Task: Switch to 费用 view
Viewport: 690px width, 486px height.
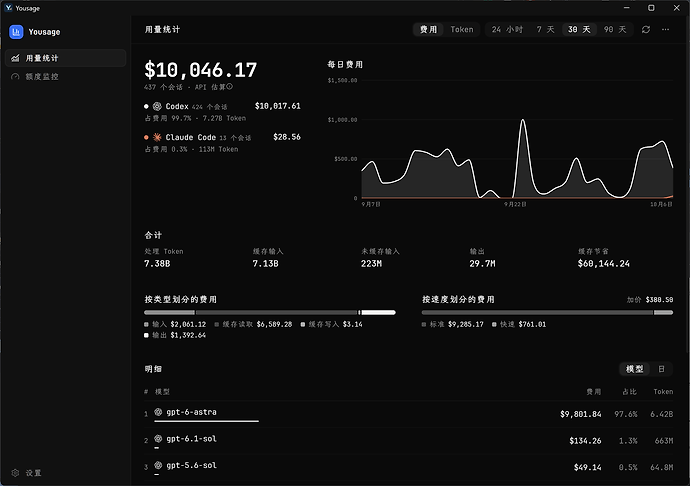Action: (428, 29)
